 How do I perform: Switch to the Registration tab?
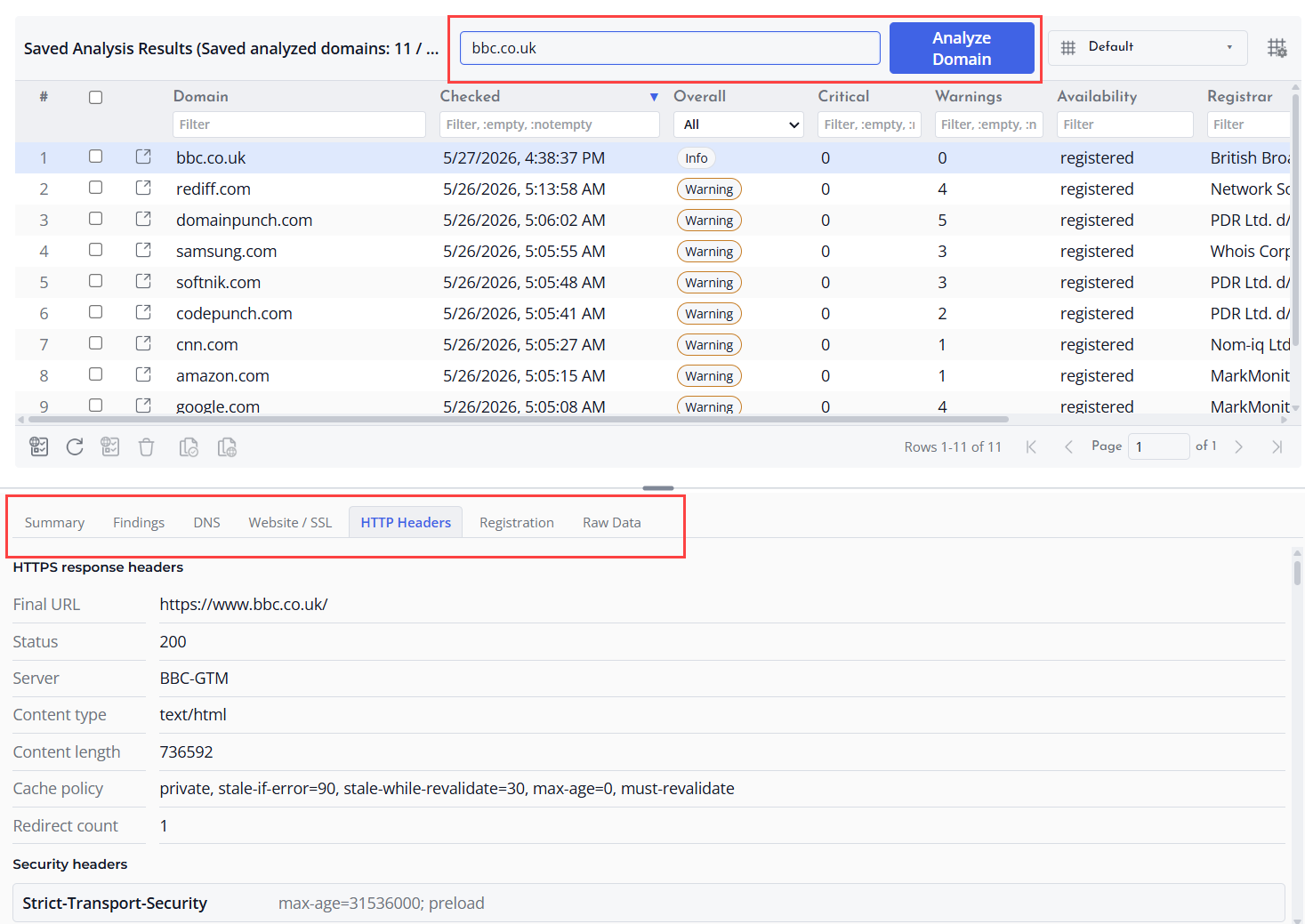[x=517, y=522]
